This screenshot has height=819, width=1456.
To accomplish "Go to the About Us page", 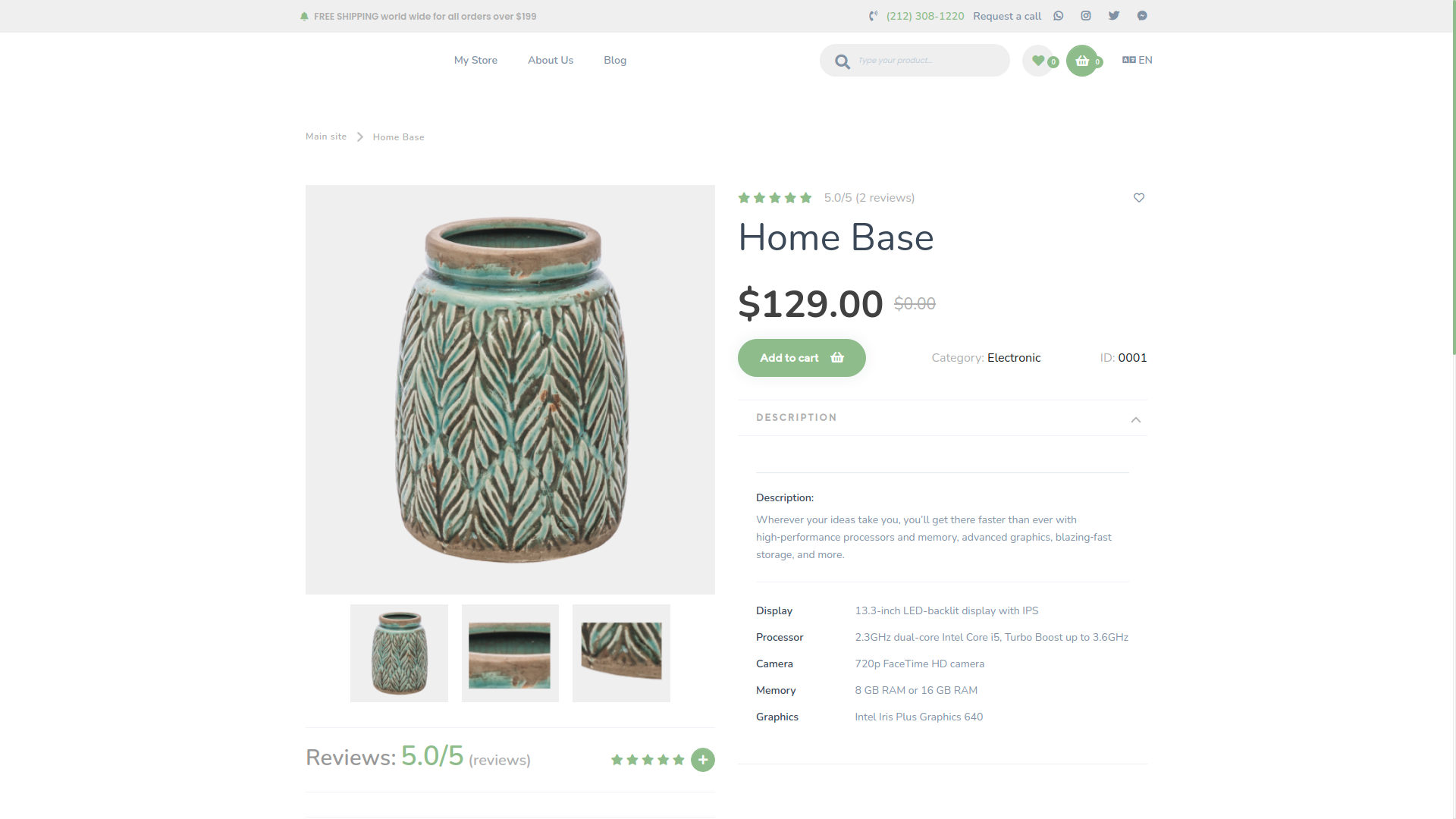I will pyautogui.click(x=551, y=60).
